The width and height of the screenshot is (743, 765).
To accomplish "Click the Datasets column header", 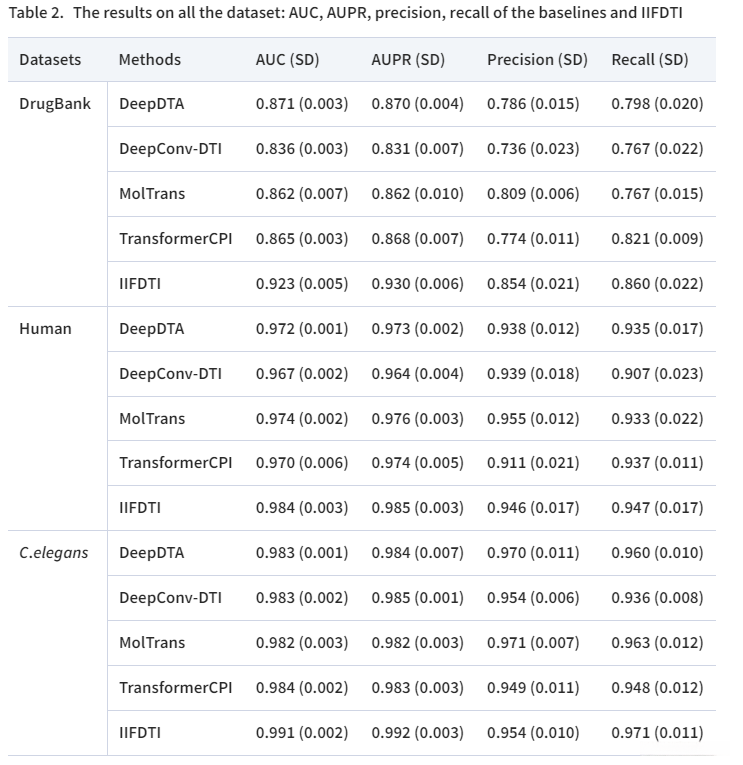I will (x=50, y=60).
